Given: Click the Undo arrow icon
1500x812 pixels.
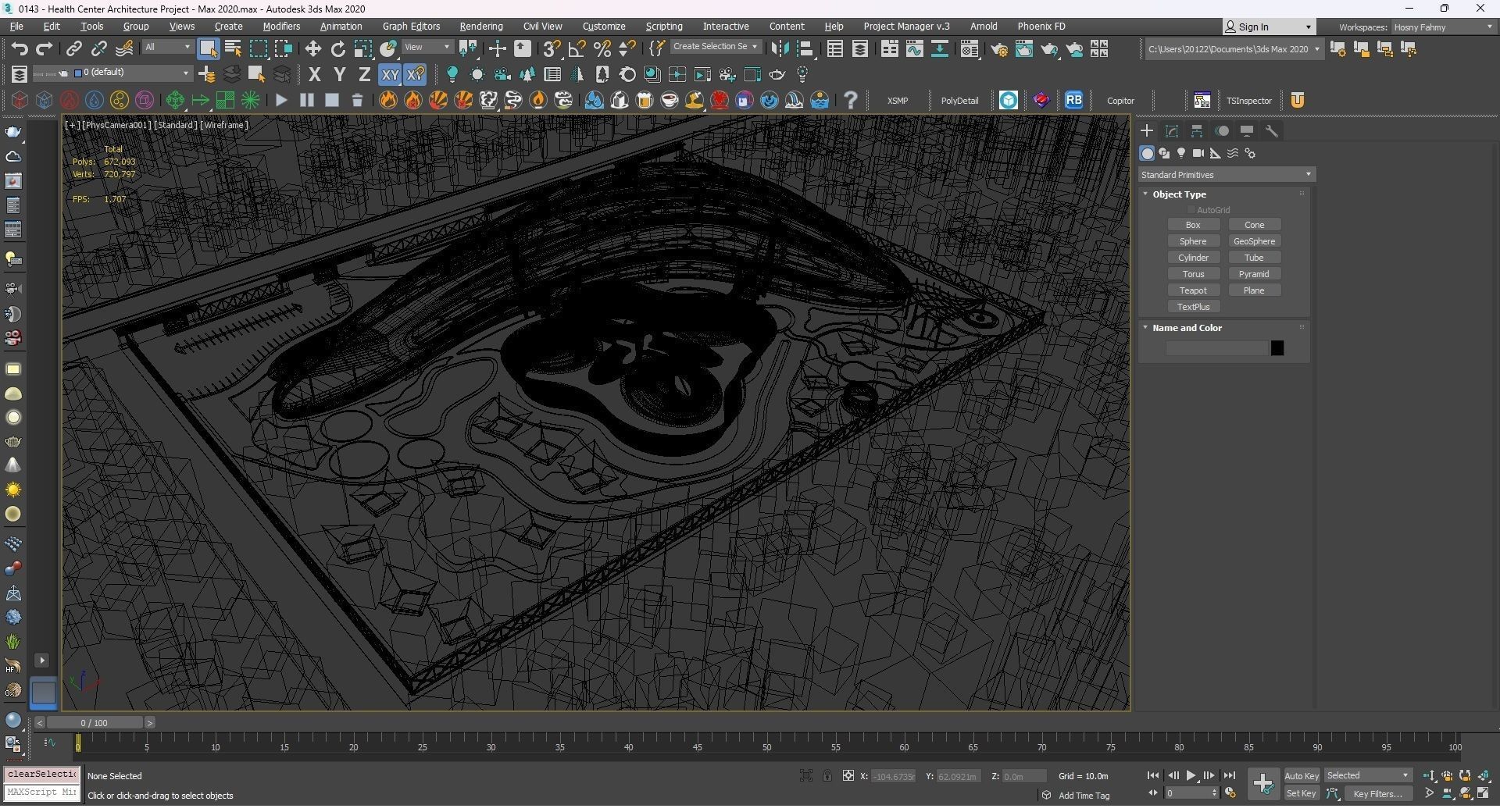Looking at the screenshot, I should pos(20,49).
